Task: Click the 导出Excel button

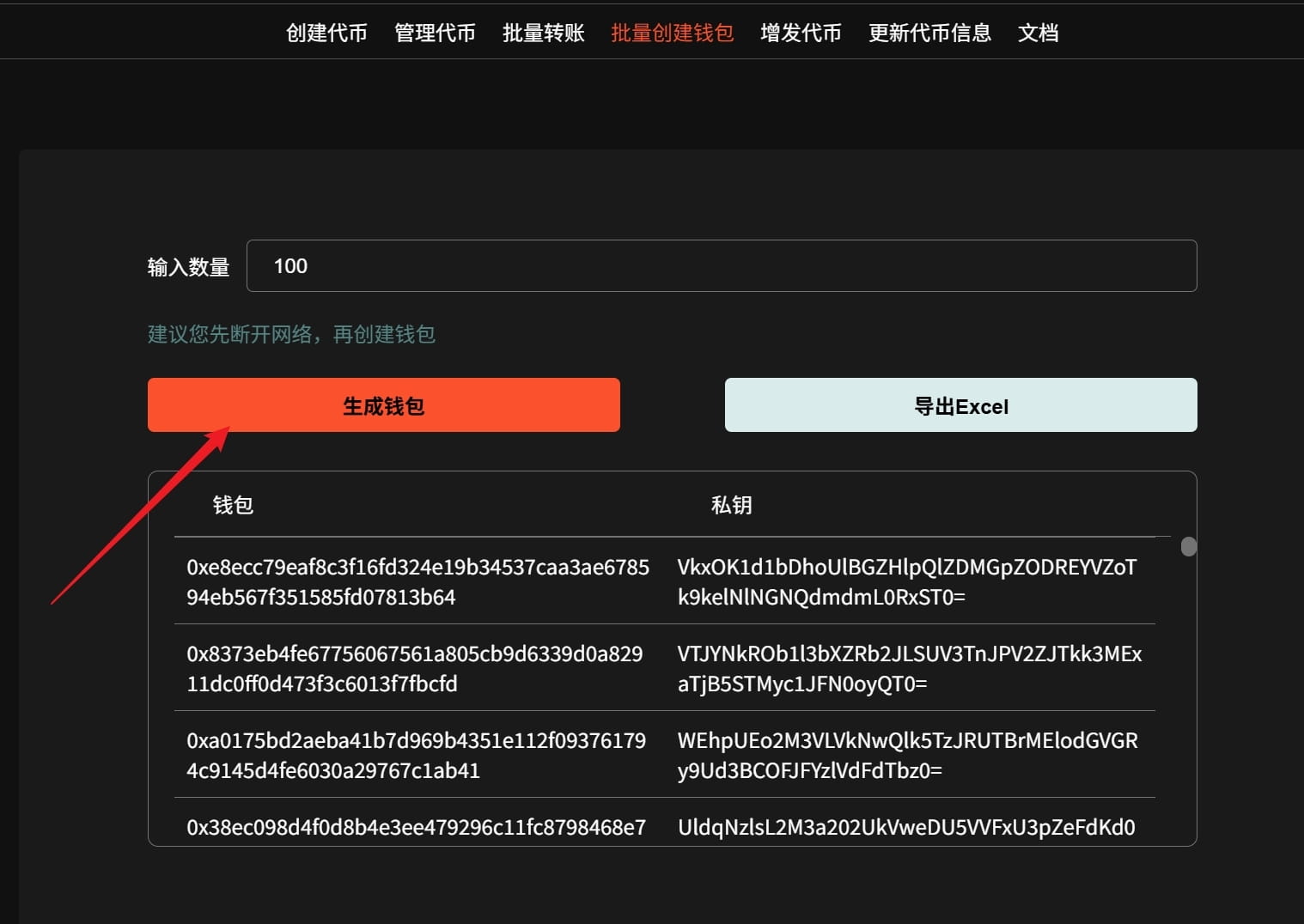Action: [x=961, y=405]
